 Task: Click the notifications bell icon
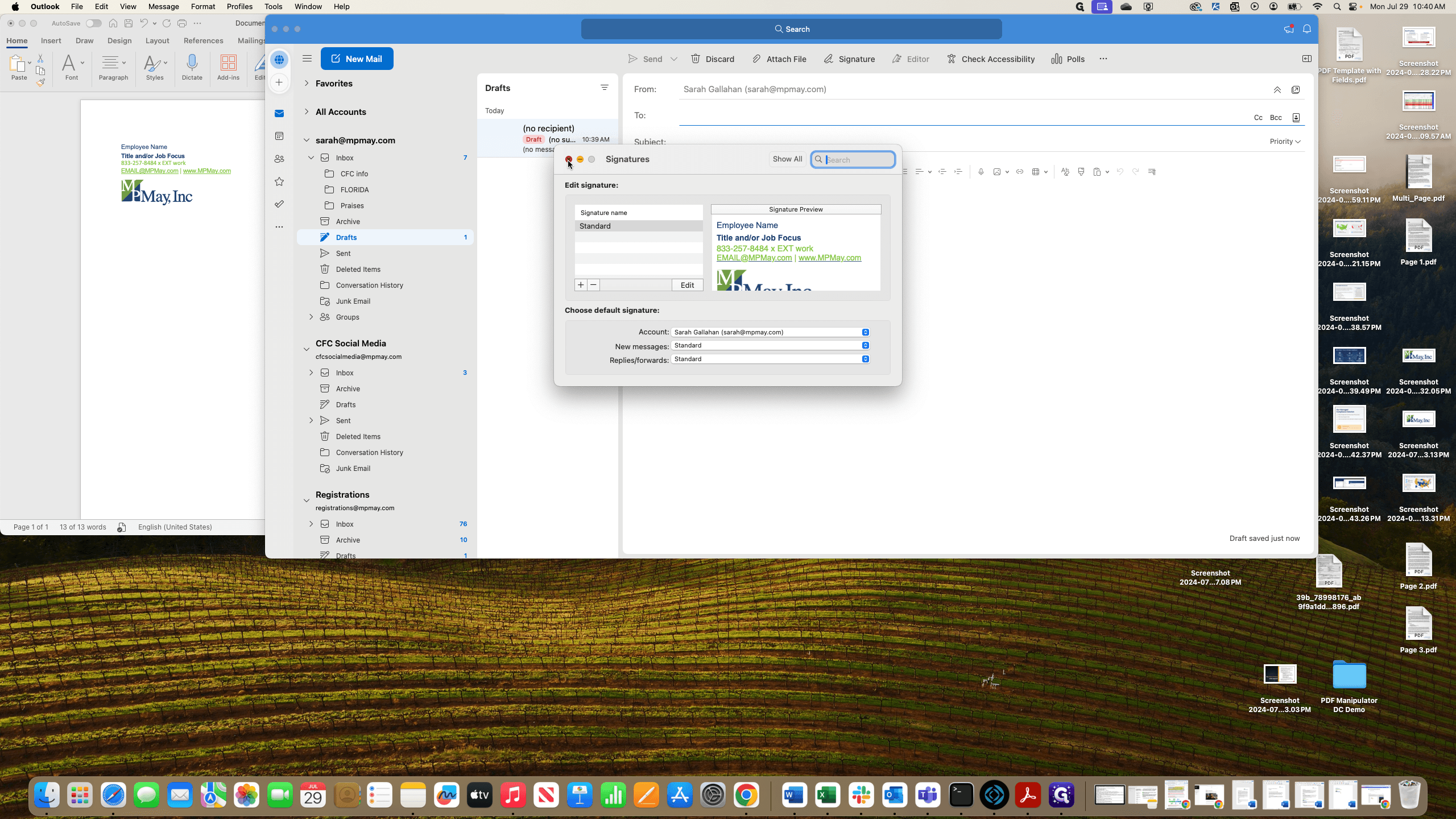click(1307, 29)
